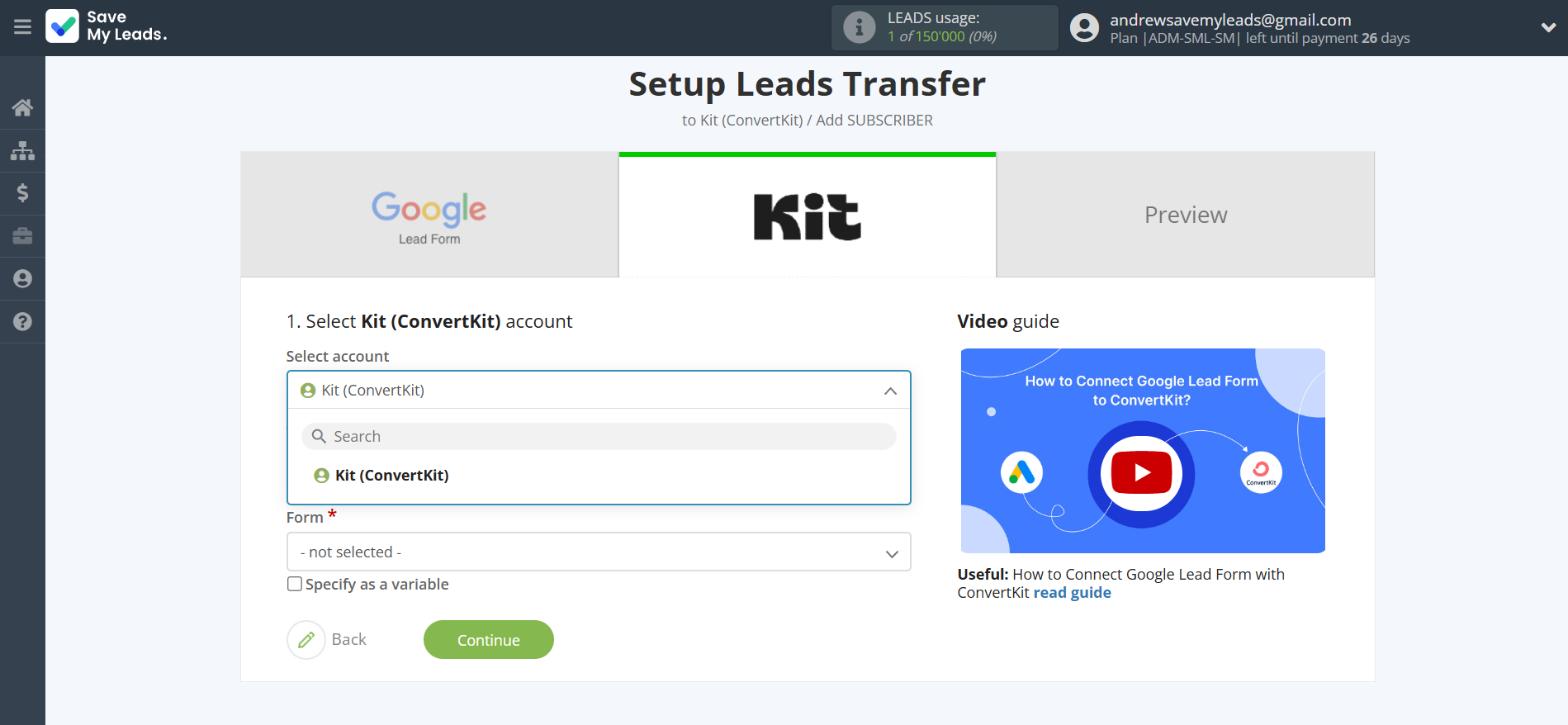Open the video guide thumbnail title
Image resolution: width=1568 pixels, height=725 pixels.
pyautogui.click(x=1141, y=391)
